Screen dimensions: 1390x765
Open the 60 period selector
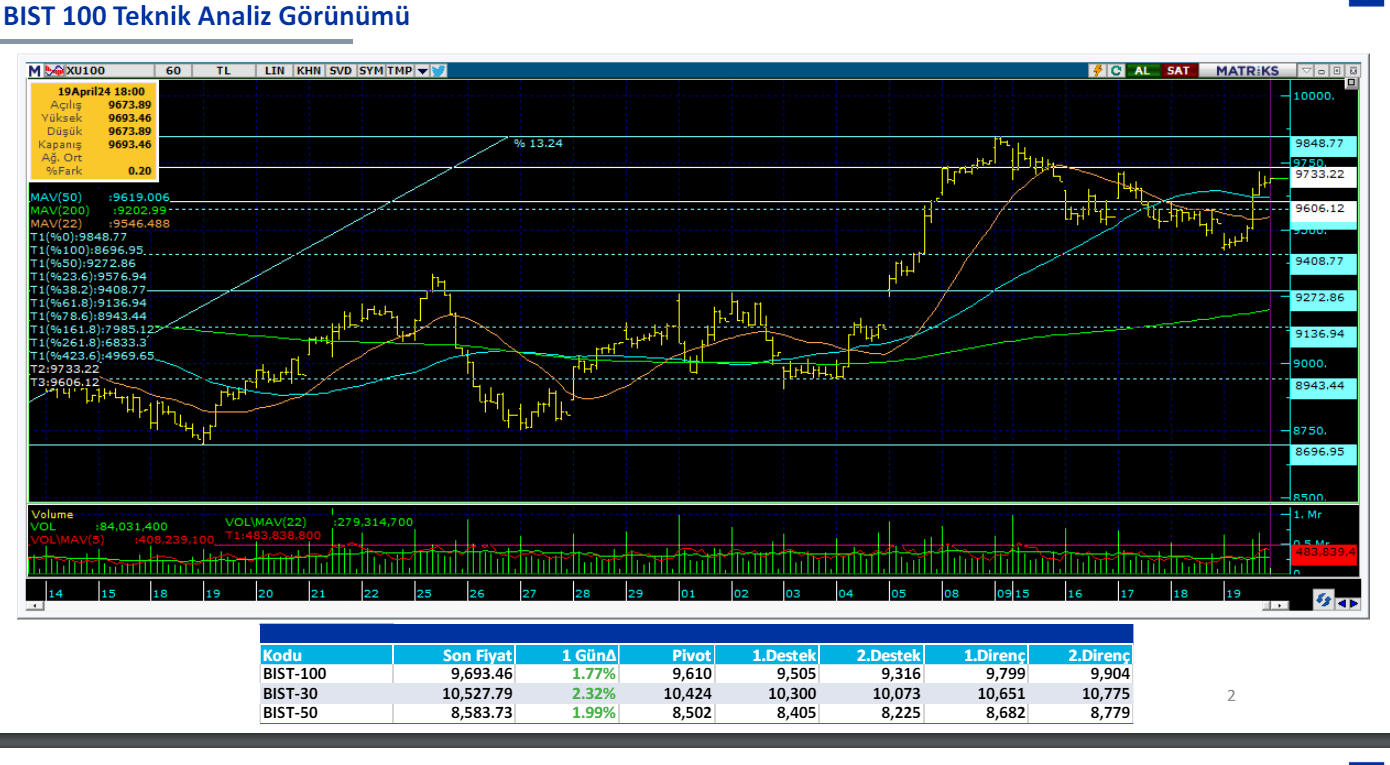(173, 71)
